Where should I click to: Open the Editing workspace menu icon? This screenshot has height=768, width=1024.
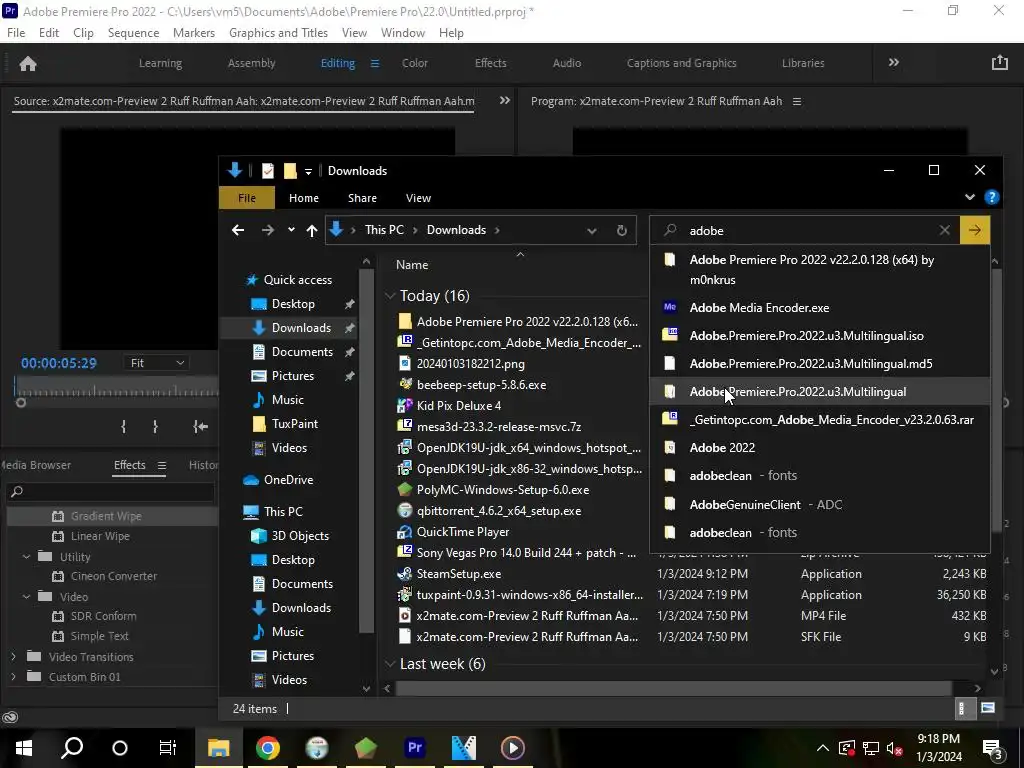tap(375, 63)
